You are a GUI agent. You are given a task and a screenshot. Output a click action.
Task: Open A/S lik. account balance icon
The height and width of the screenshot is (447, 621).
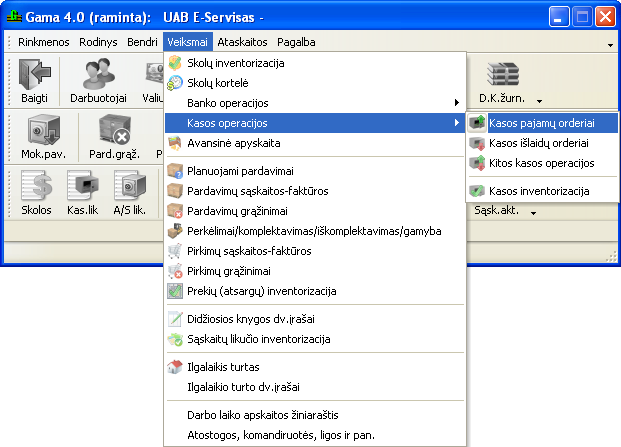(x=130, y=185)
